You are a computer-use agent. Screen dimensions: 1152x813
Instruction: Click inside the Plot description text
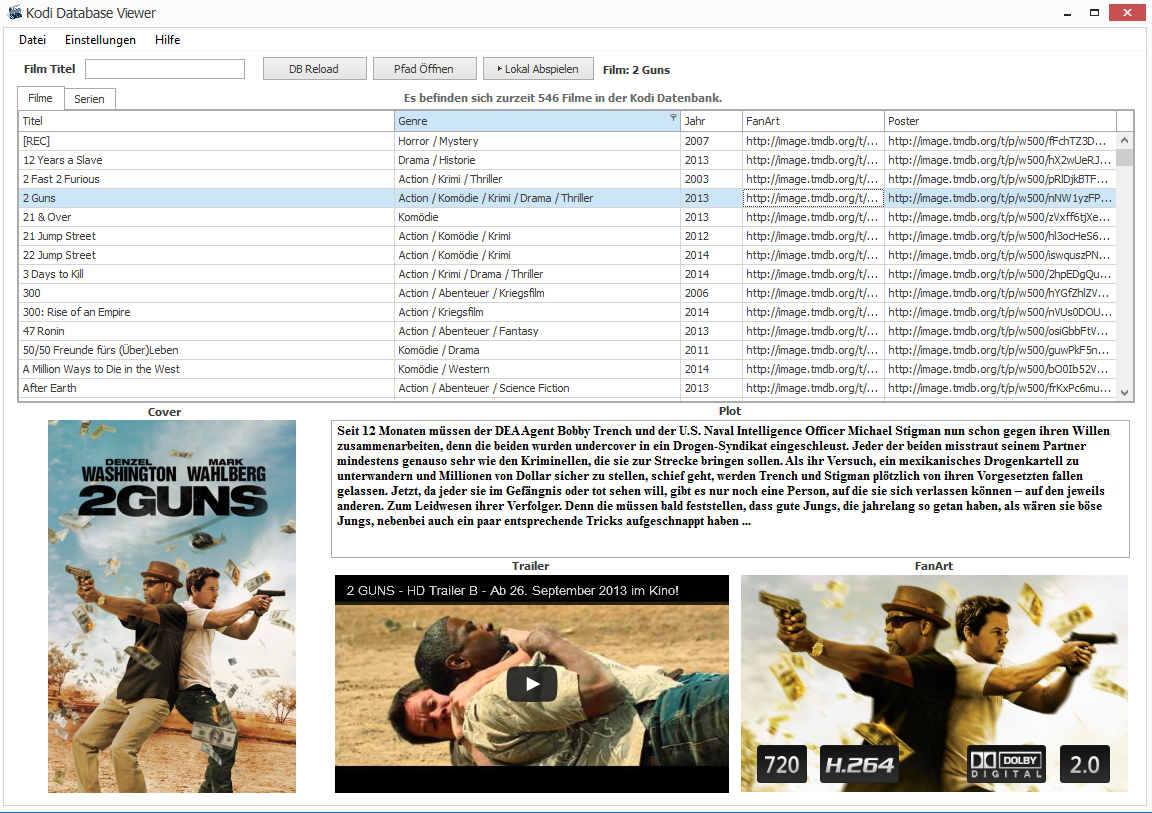click(x=730, y=489)
